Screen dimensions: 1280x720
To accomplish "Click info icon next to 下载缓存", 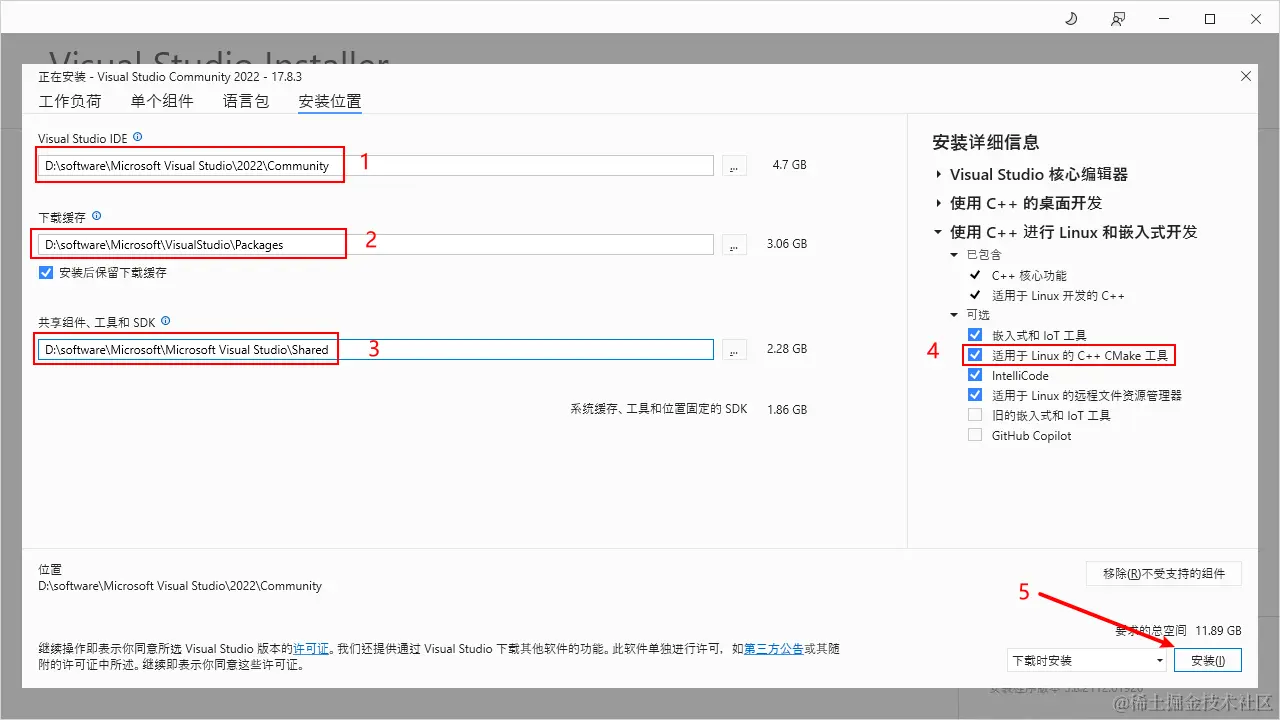I will pyautogui.click(x=96, y=215).
